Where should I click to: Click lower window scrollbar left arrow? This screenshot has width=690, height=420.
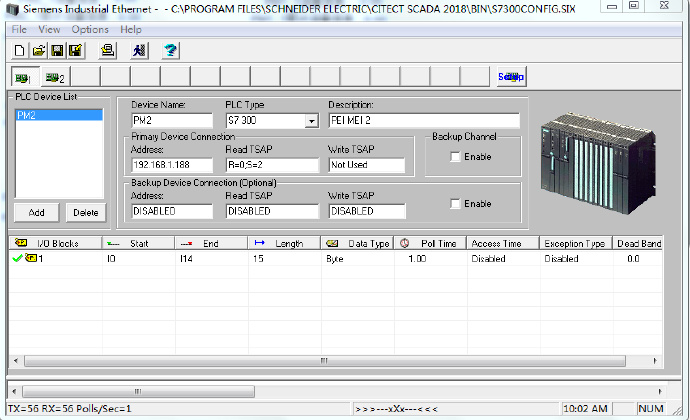14,391
